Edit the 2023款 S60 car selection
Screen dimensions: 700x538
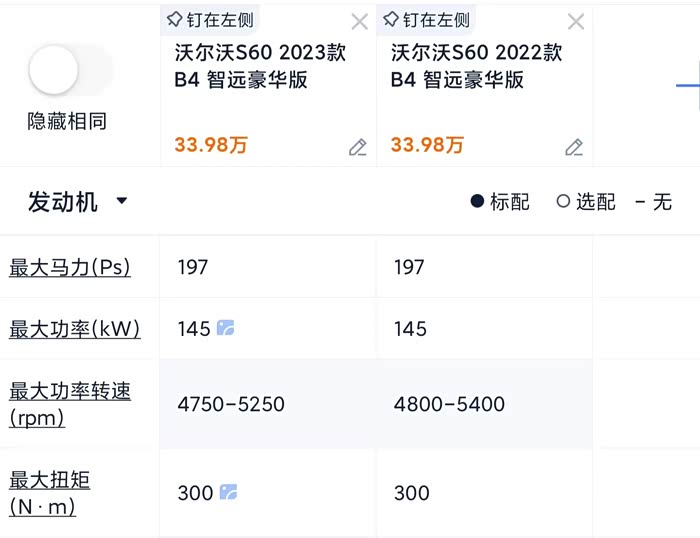358,147
